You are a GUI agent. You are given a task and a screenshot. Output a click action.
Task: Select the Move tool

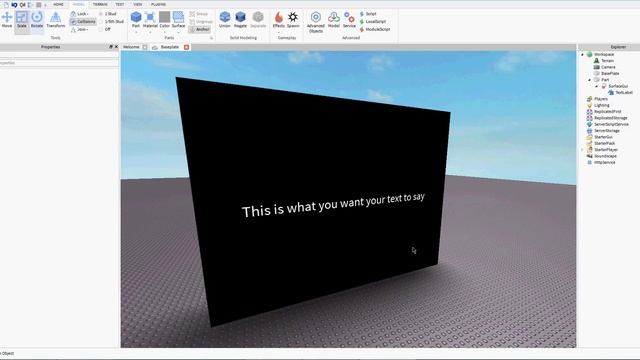pyautogui.click(x=7, y=20)
